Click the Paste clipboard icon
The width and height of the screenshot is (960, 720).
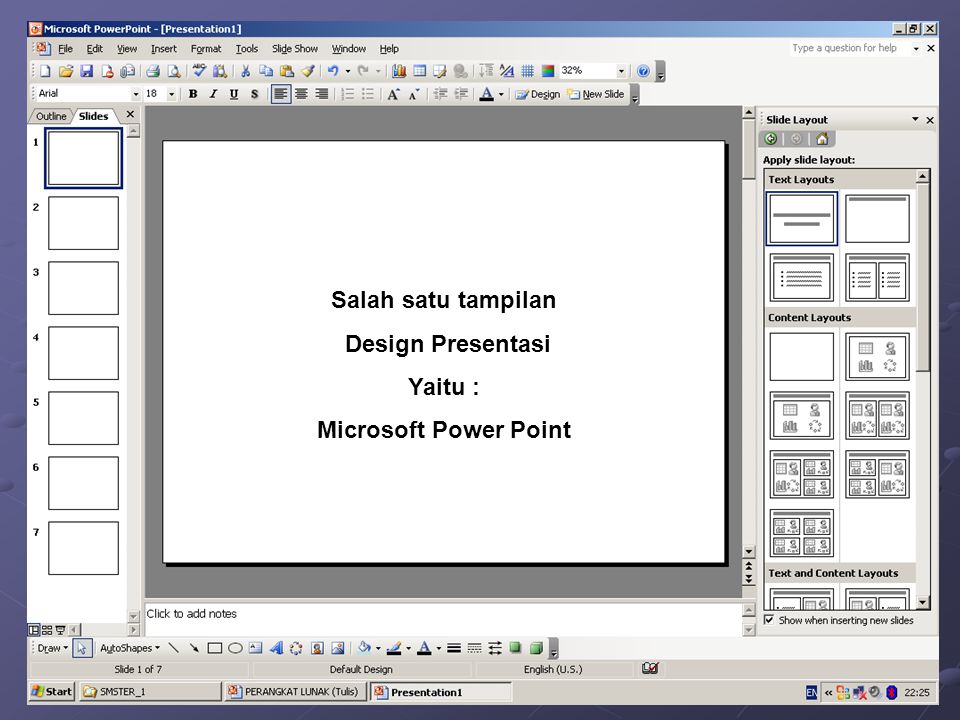click(286, 71)
